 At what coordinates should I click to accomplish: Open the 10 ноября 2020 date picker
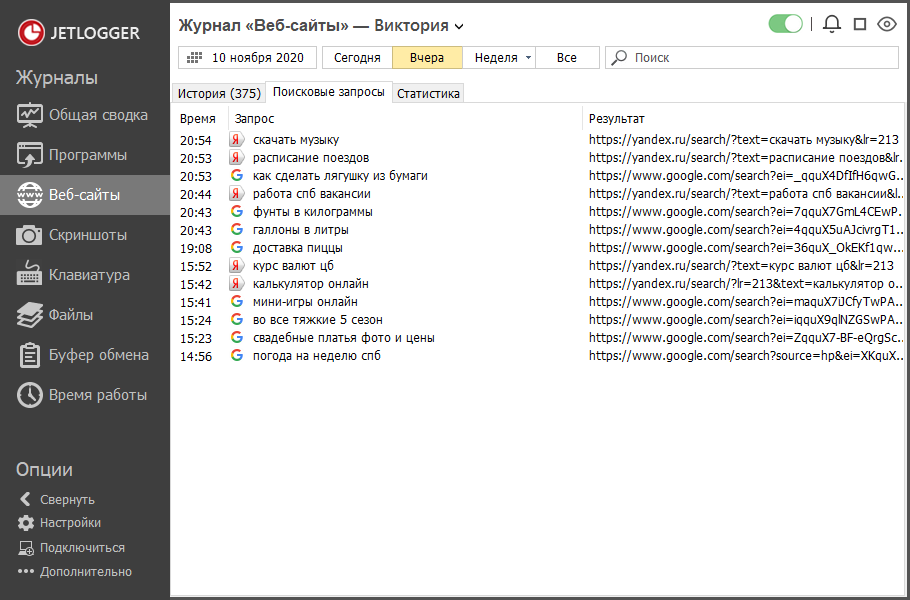pyautogui.click(x=248, y=58)
